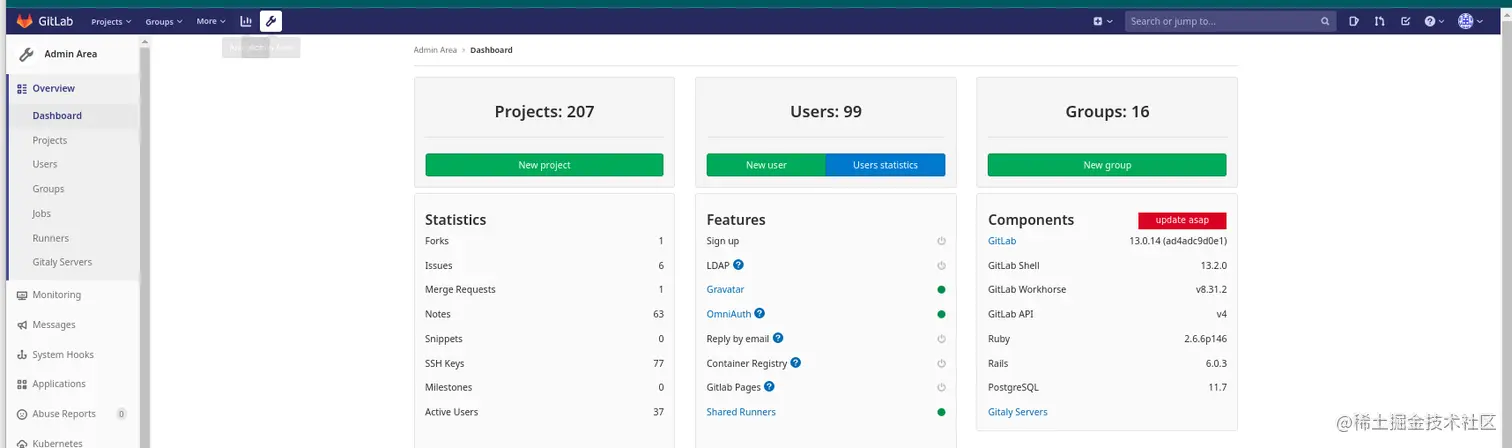1512x448 pixels.
Task: Click the Monitoring sidebar icon
Action: 22,295
